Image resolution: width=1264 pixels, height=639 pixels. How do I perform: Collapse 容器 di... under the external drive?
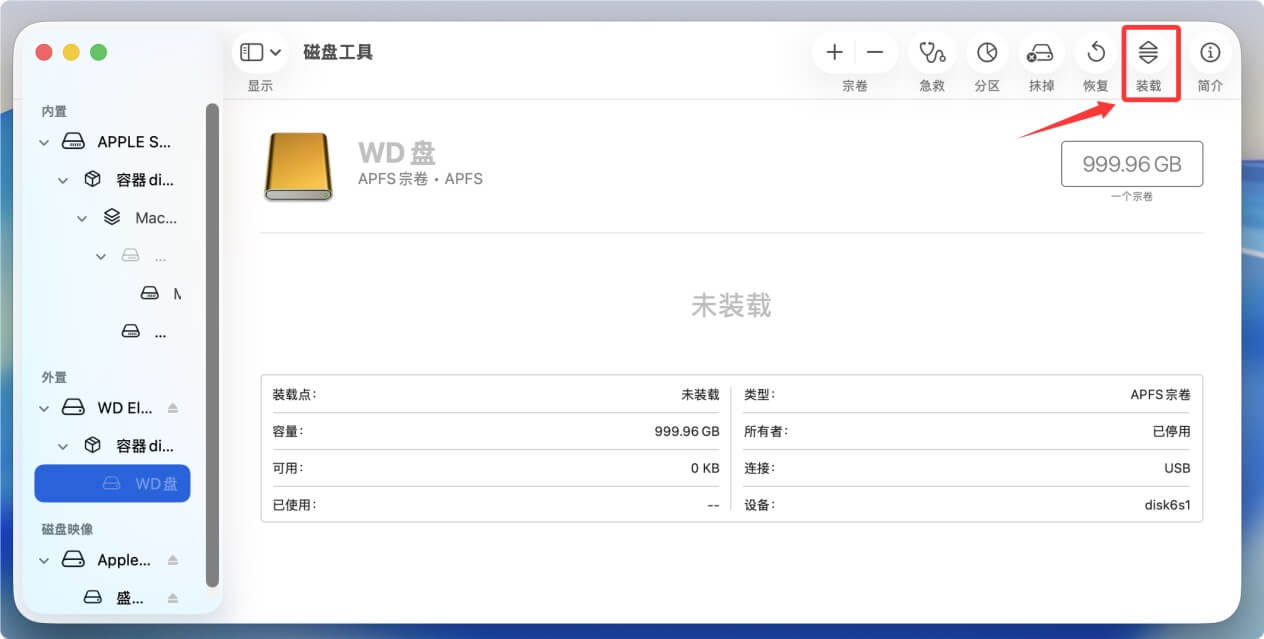(62, 445)
